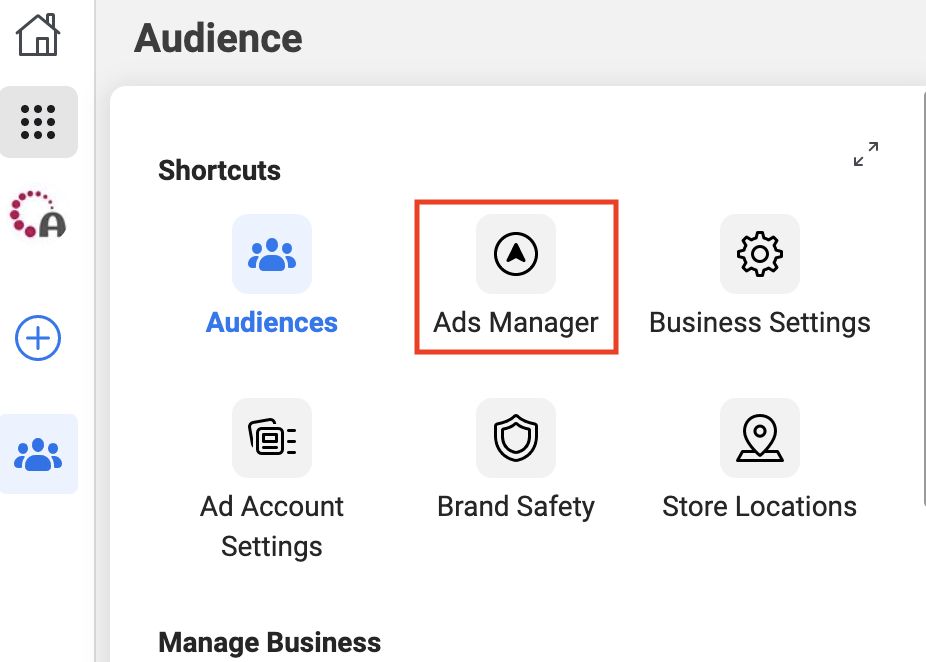This screenshot has width=926, height=662.
Task: Go to the Home icon in sidebar
Action: tap(38, 35)
